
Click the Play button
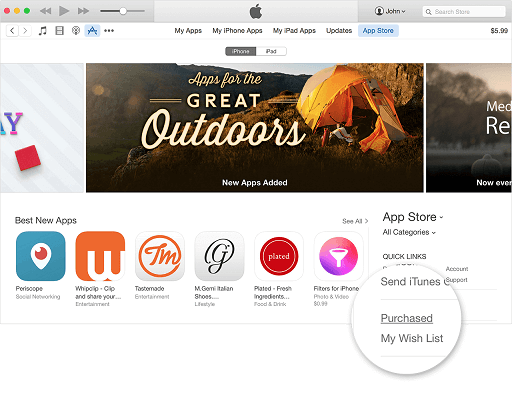tap(64, 11)
